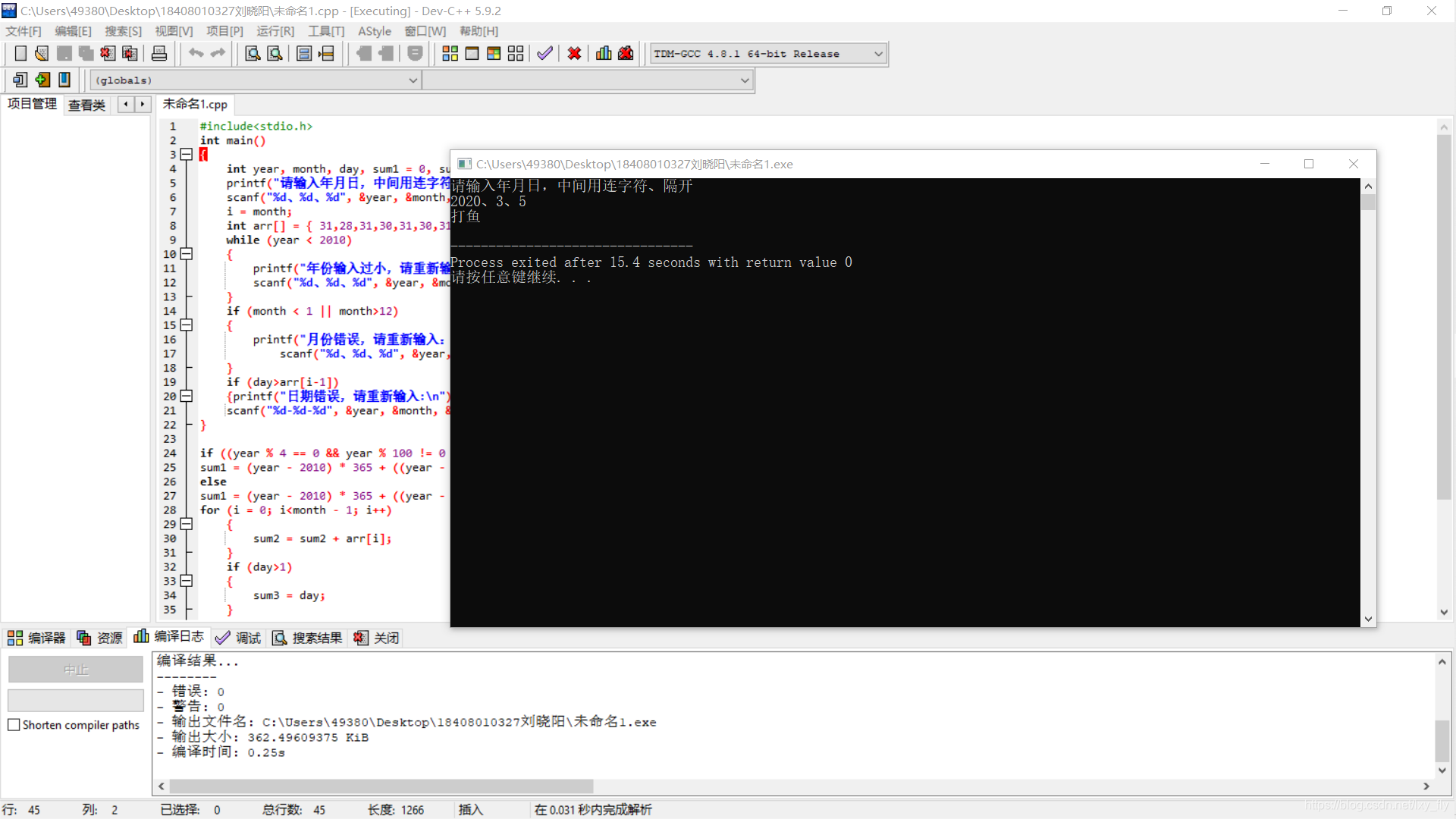Screen dimensions: 1456x819
Task: Click the Go to function icon
Action: pyautogui.click(x=304, y=53)
